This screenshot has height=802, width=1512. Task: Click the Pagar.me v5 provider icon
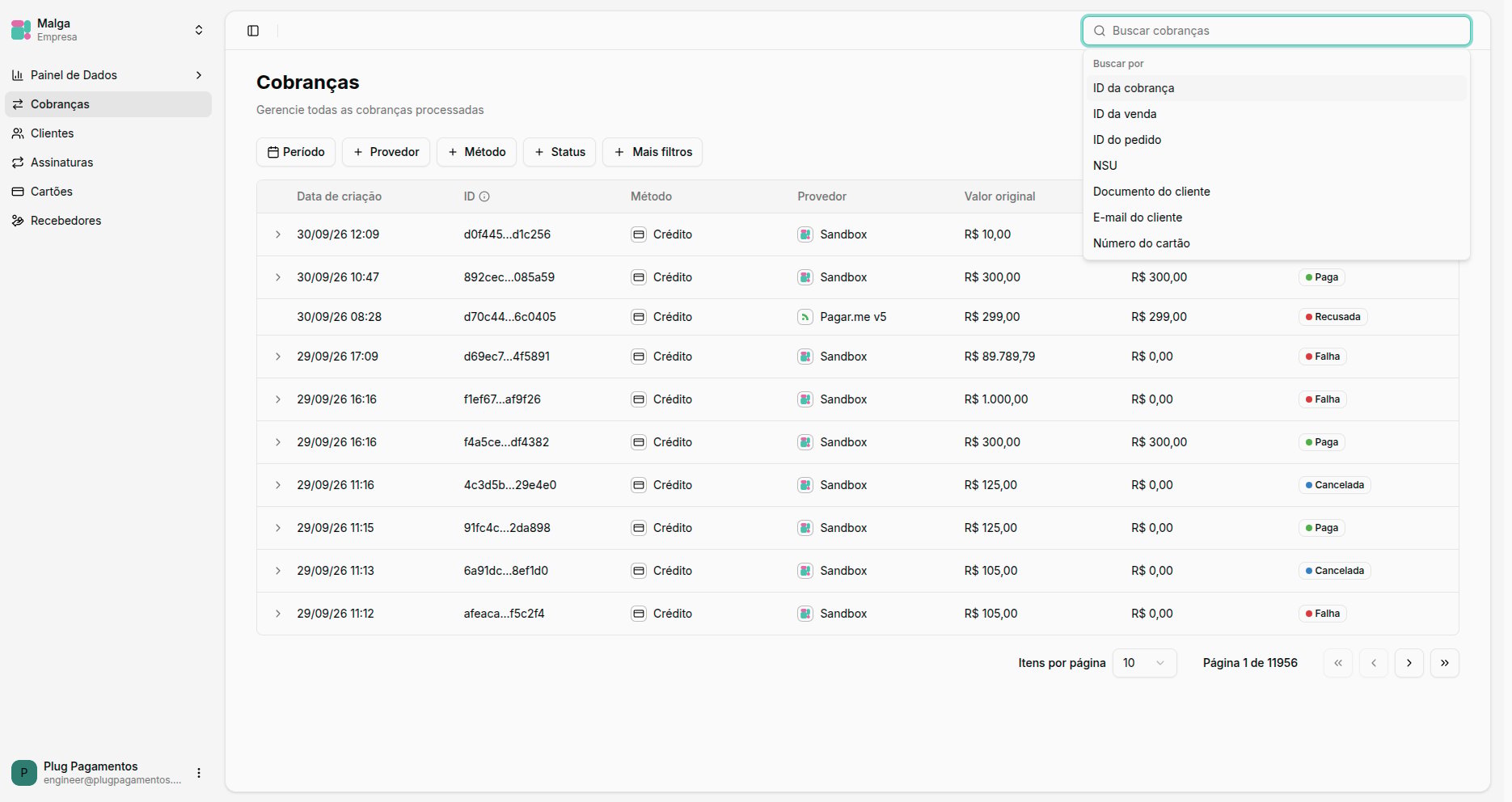(x=805, y=317)
